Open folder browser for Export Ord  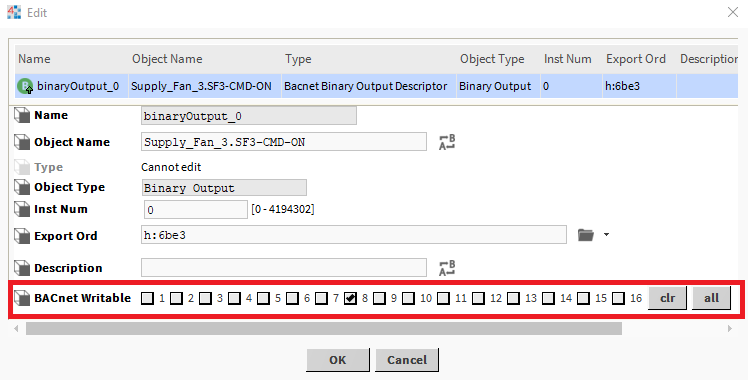pyautogui.click(x=586, y=235)
